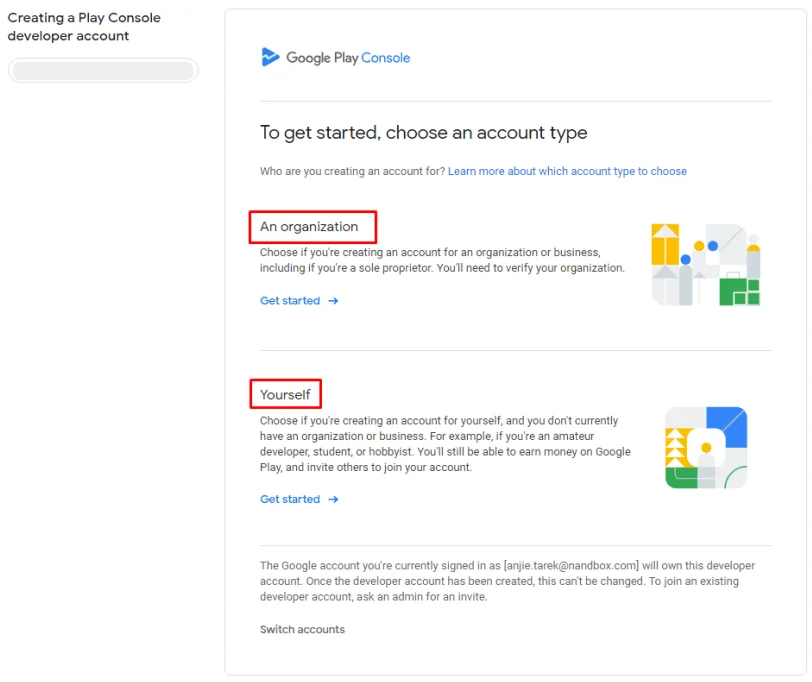Click the arrow beside Yourself's Get started
The image size is (812, 682).
[333, 499]
